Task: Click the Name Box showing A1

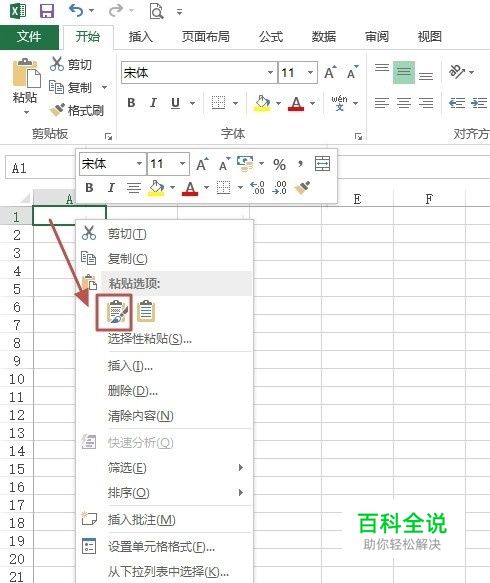Action: click(40, 168)
